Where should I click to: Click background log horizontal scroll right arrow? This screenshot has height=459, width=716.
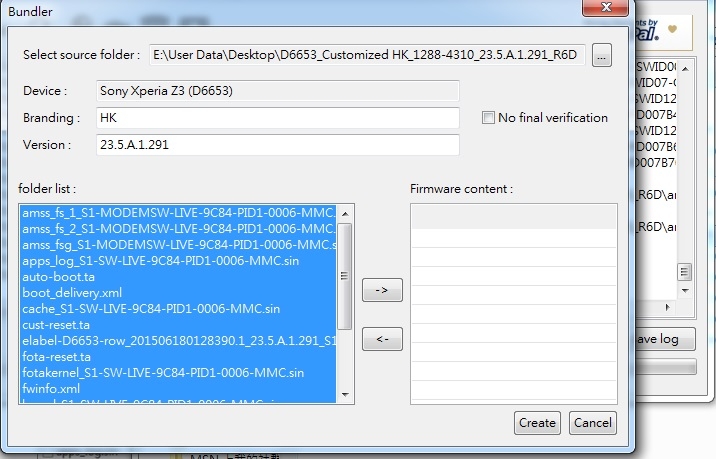[667, 307]
